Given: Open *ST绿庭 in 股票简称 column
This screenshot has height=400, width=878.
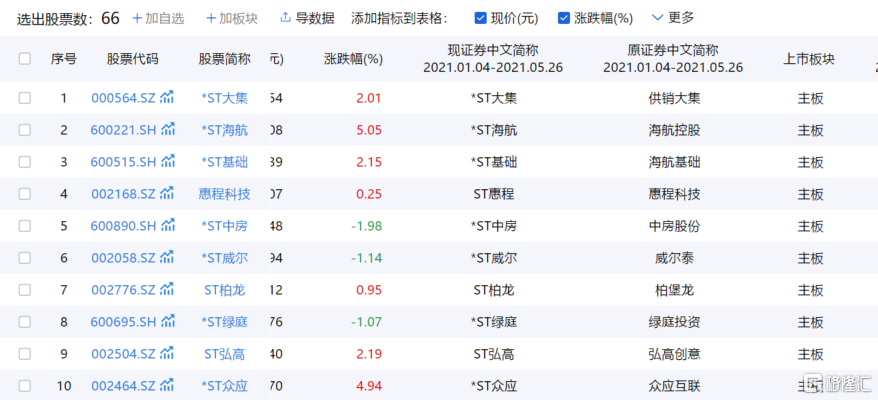Looking at the screenshot, I should (225, 322).
